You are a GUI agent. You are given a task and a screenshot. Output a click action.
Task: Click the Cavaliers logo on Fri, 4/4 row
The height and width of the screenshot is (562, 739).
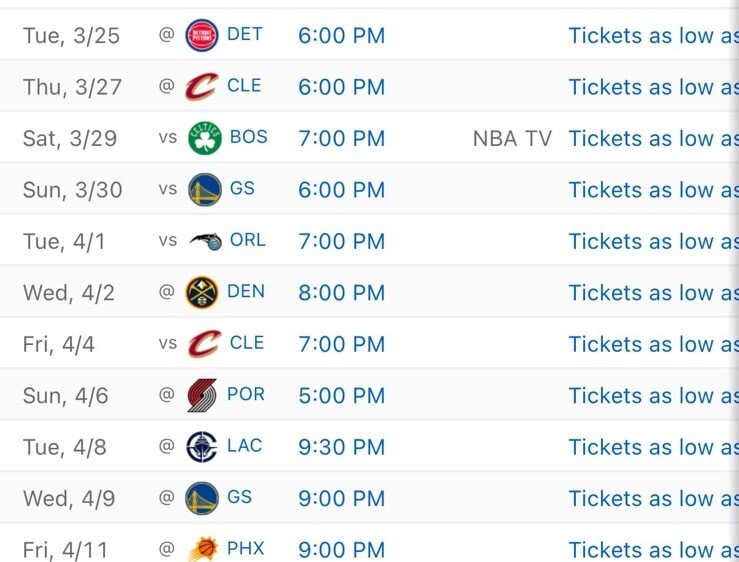click(202, 344)
